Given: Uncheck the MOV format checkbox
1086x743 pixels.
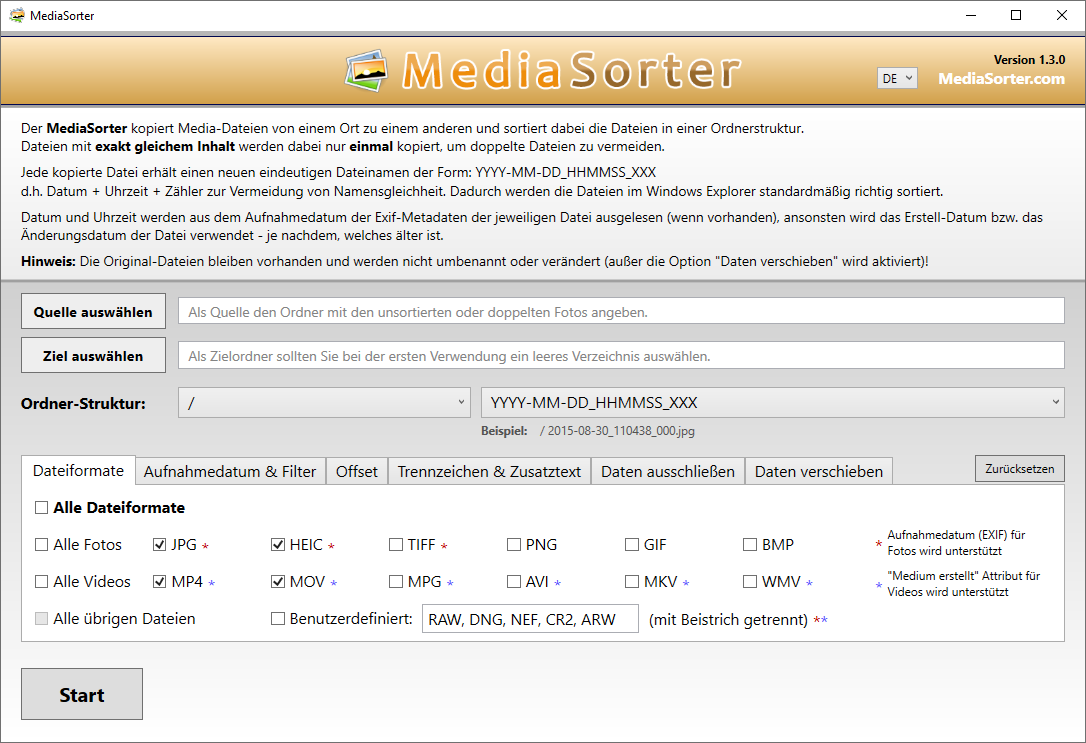Looking at the screenshot, I should (x=278, y=582).
